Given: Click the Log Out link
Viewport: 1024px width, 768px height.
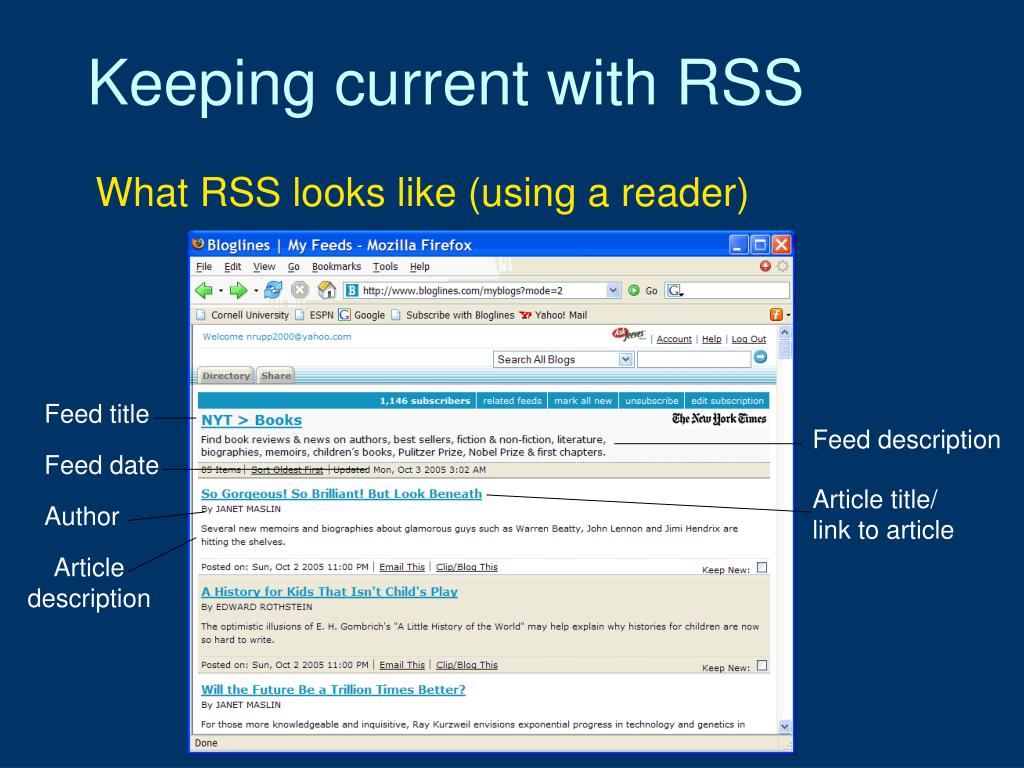Looking at the screenshot, I should pos(748,339).
